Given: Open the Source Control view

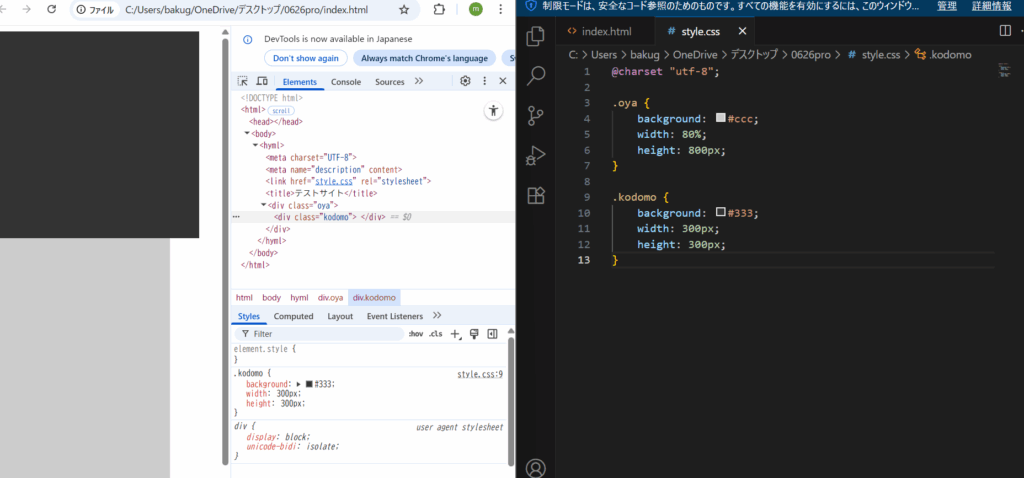Looking at the screenshot, I should 536,115.
